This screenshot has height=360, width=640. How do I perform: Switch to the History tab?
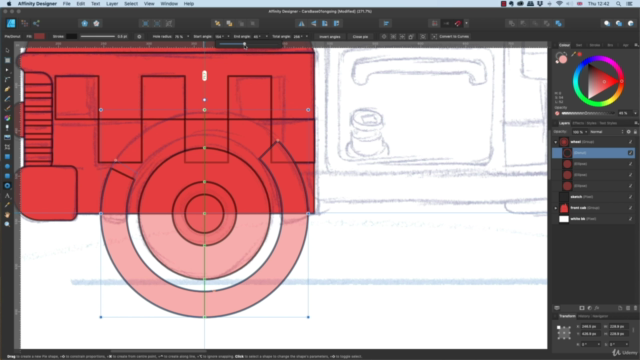point(584,316)
